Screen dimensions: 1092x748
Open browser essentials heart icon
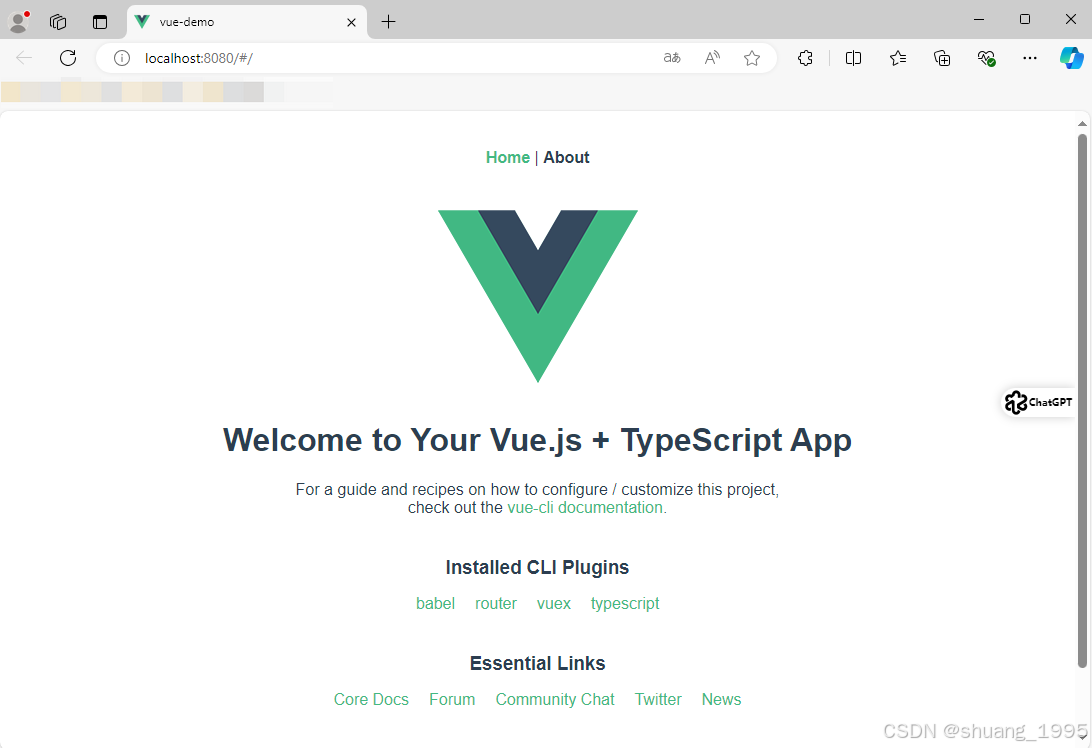pyautogui.click(x=986, y=59)
